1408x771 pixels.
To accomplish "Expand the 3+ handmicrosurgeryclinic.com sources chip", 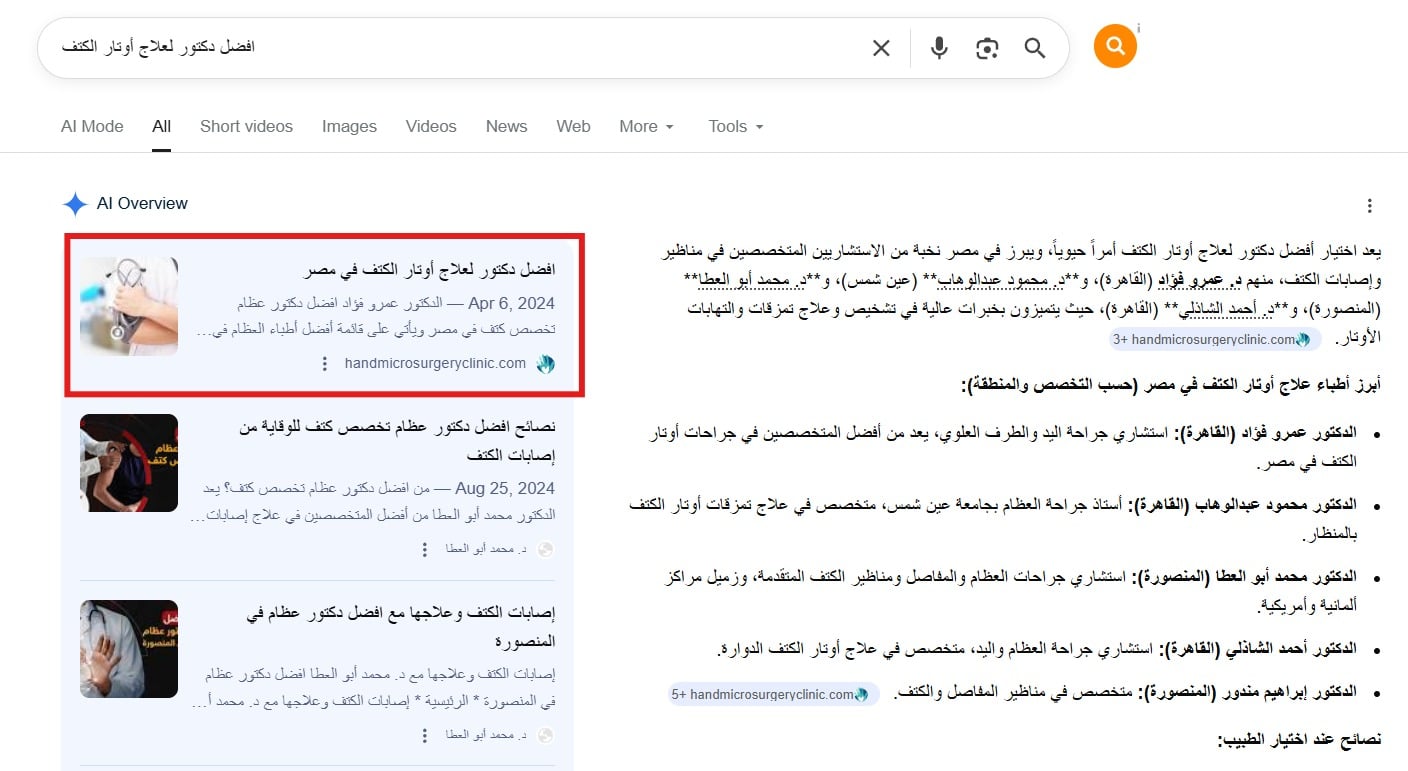I will tap(1214, 339).
